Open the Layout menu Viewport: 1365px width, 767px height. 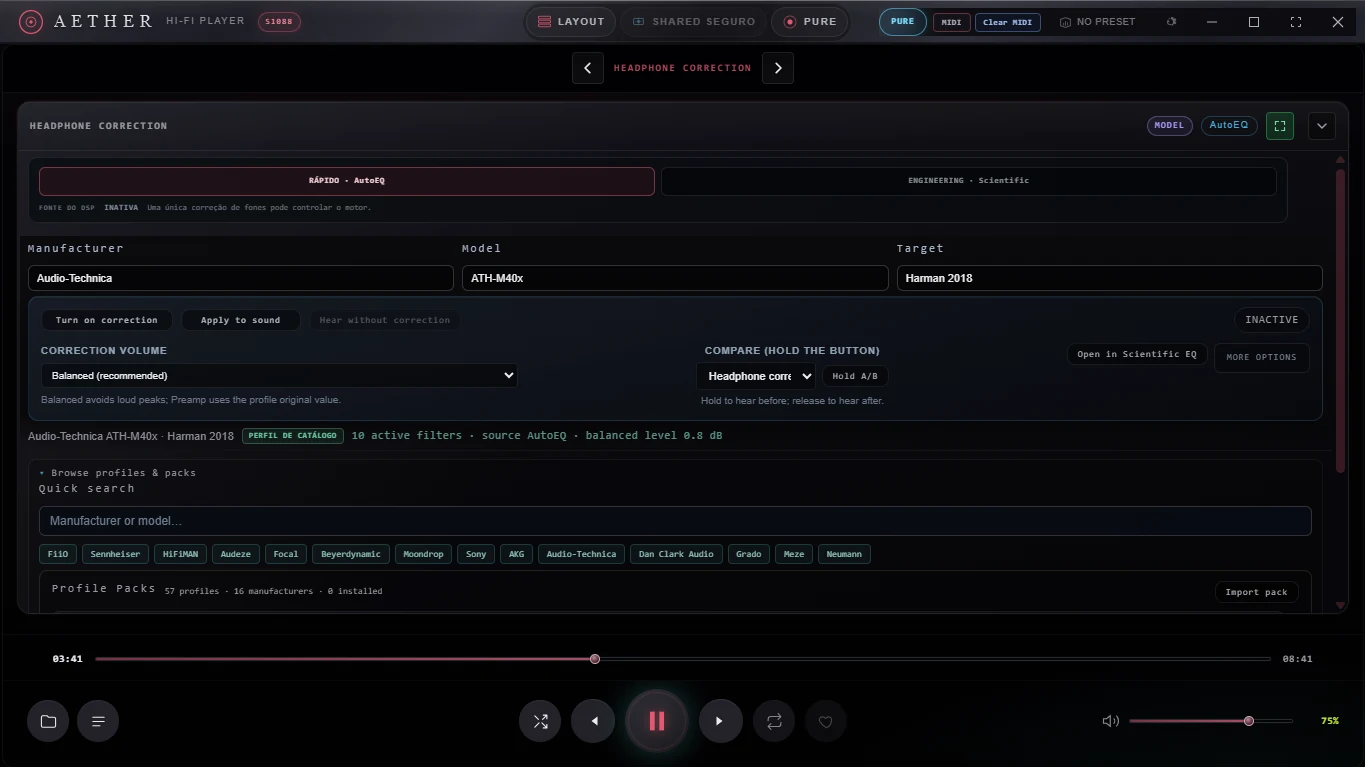571,22
